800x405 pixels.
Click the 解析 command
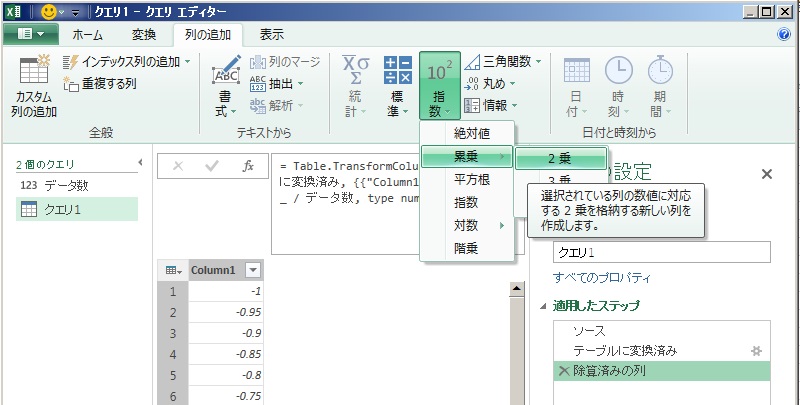tap(276, 106)
